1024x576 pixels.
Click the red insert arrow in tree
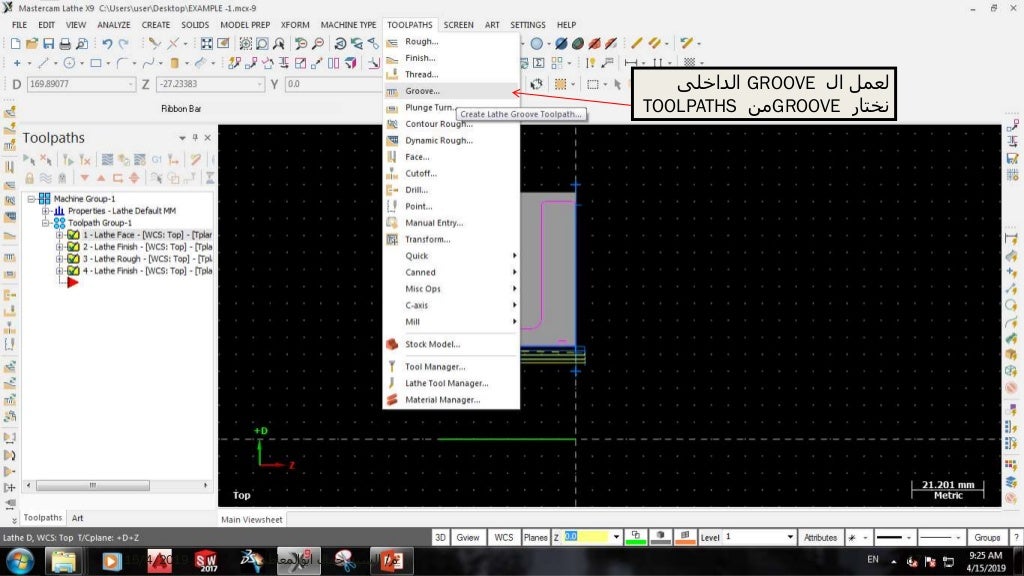pyautogui.click(x=72, y=283)
